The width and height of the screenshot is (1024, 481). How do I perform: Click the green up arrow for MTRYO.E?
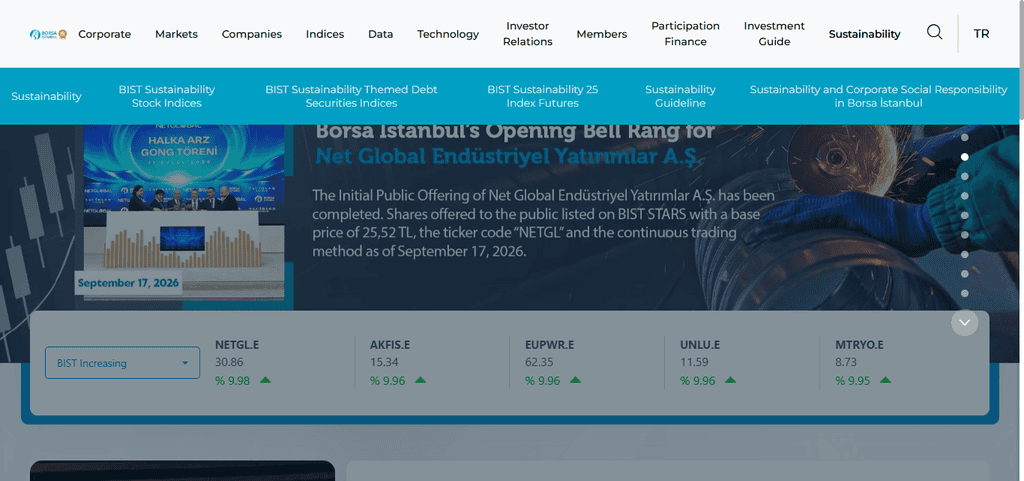885,380
